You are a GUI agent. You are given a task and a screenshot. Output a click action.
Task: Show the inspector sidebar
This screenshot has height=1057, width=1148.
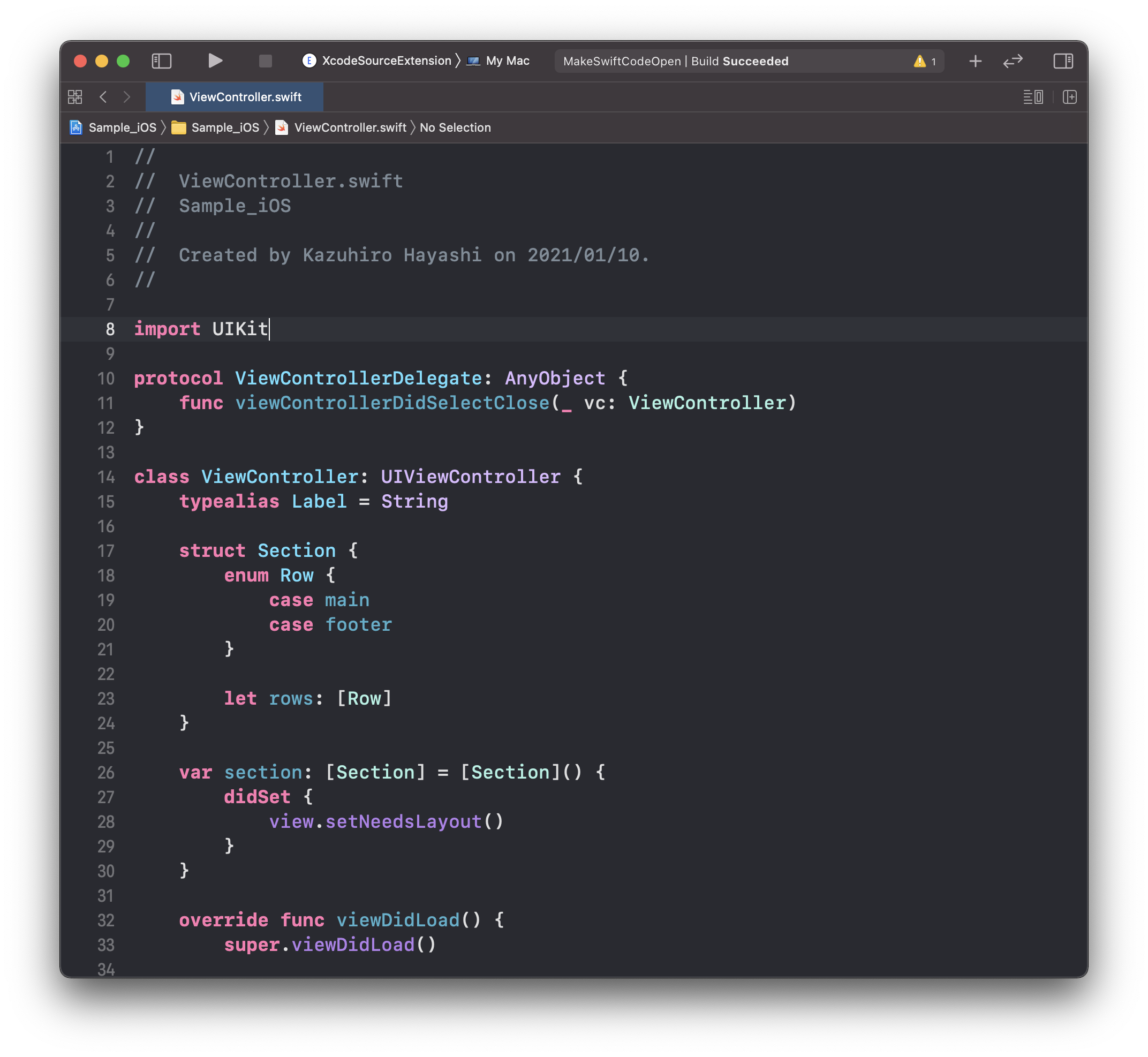[1064, 61]
